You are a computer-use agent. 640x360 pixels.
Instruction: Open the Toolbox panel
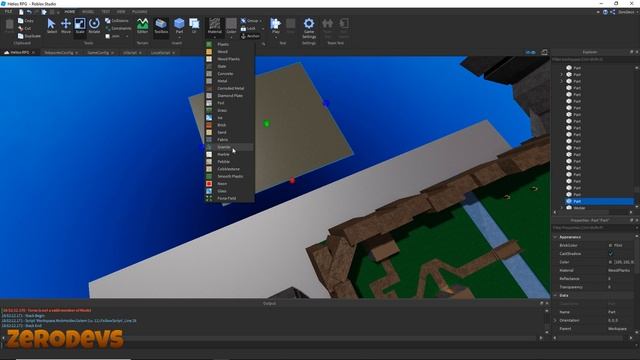point(161,26)
